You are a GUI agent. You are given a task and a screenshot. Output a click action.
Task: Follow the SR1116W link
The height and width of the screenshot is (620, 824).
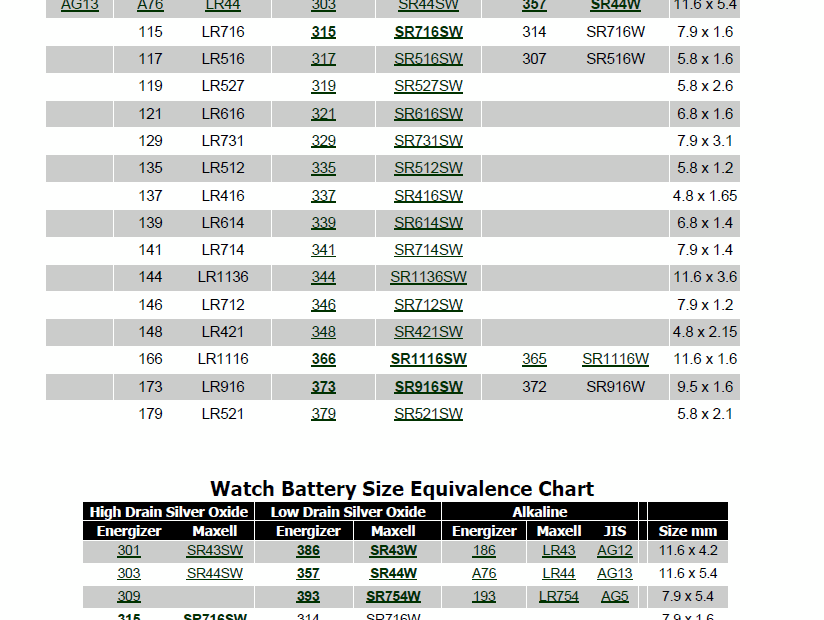[615, 359]
